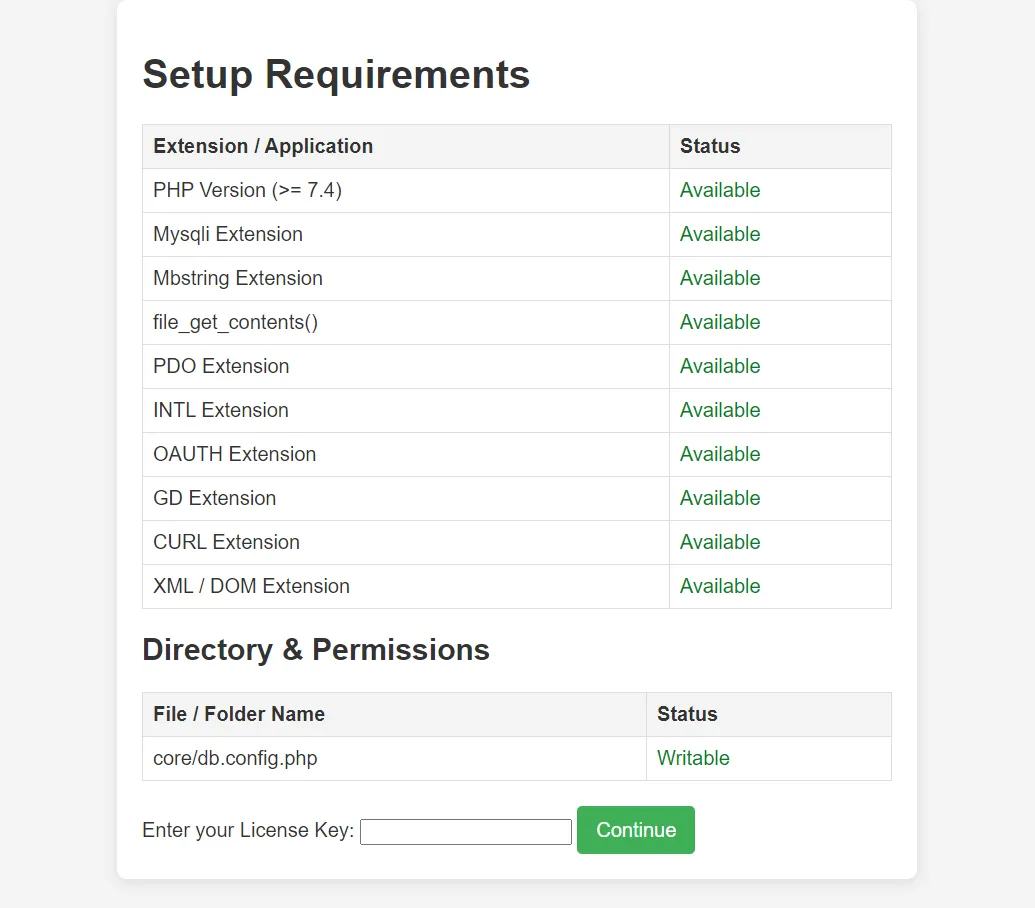Click the CURL Extension entry
The image size is (1035, 908).
coord(226,542)
